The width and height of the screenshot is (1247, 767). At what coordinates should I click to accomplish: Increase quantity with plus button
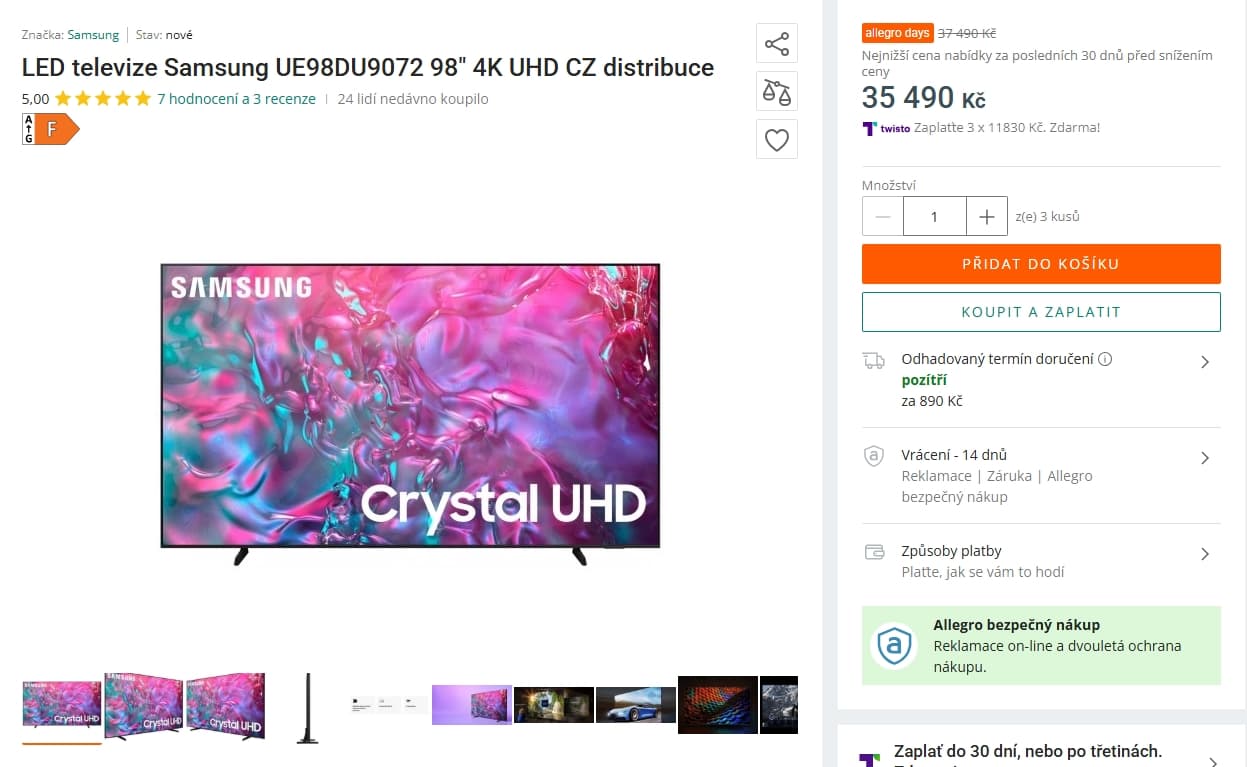click(987, 217)
